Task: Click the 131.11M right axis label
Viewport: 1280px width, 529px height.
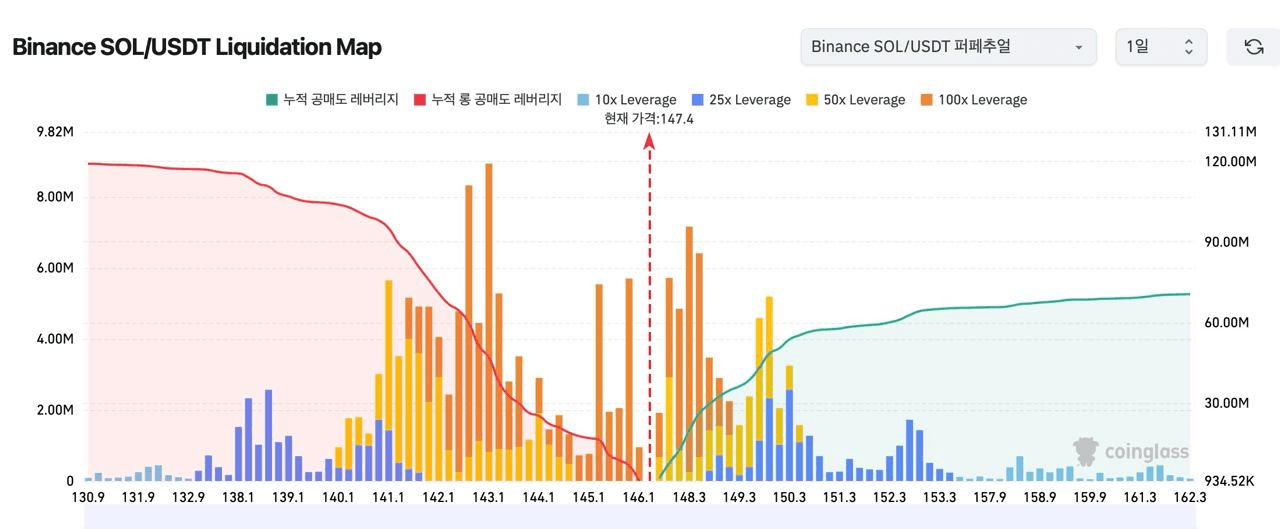Action: (1231, 132)
